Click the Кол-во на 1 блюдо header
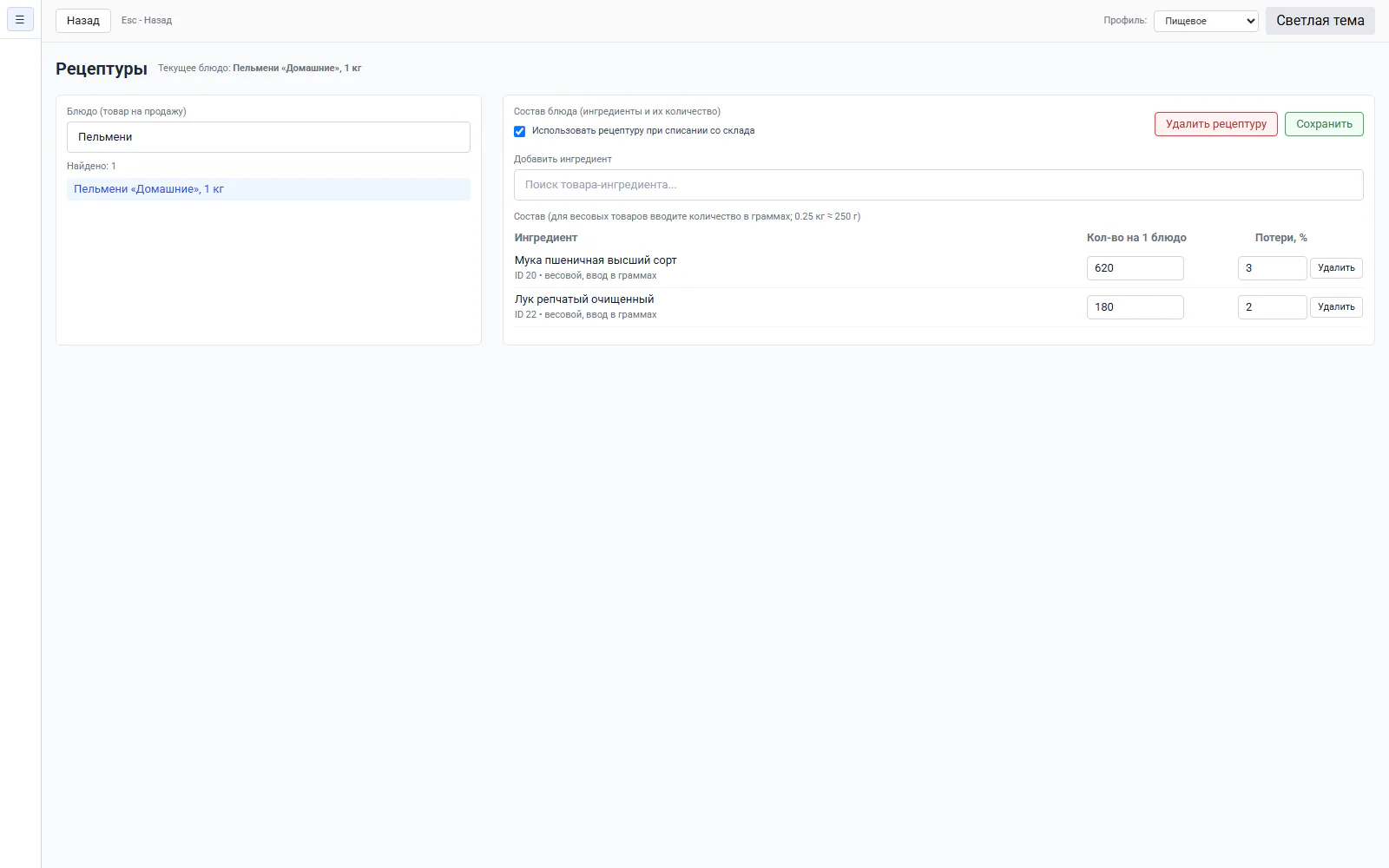1389x868 pixels. 1136,238
